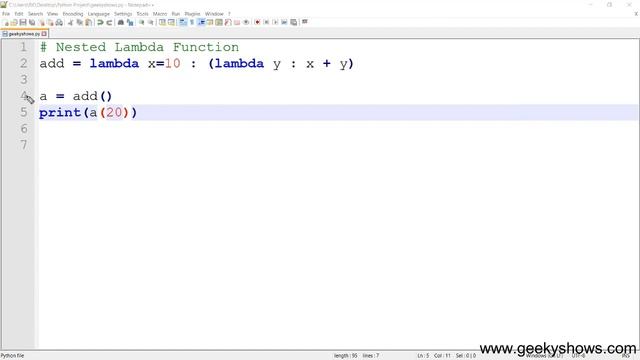This screenshot has width=640, height=360.
Task: Toggle the file monitoring eye icon
Action: pos(246,22)
